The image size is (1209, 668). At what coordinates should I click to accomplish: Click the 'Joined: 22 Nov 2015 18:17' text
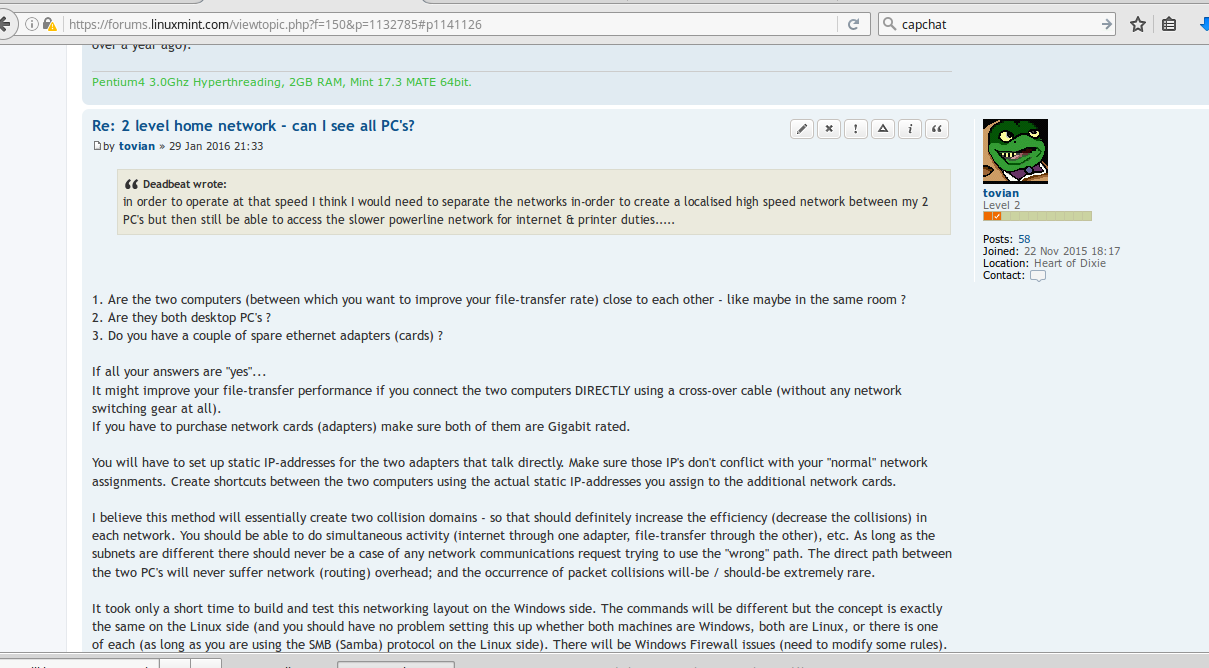(x=1051, y=251)
